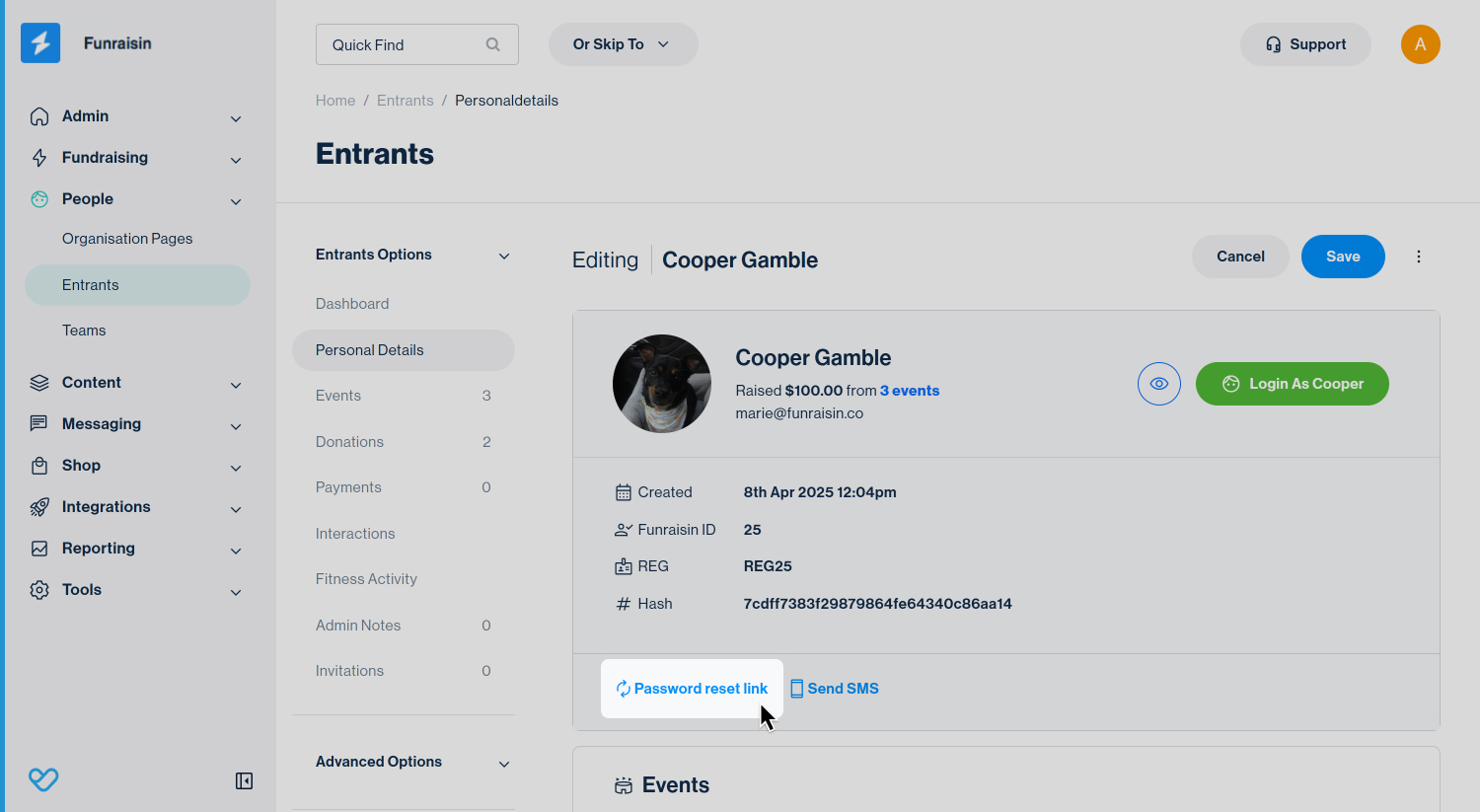The width and height of the screenshot is (1480, 812).
Task: Click the eye preview button
Action: [x=1158, y=384]
